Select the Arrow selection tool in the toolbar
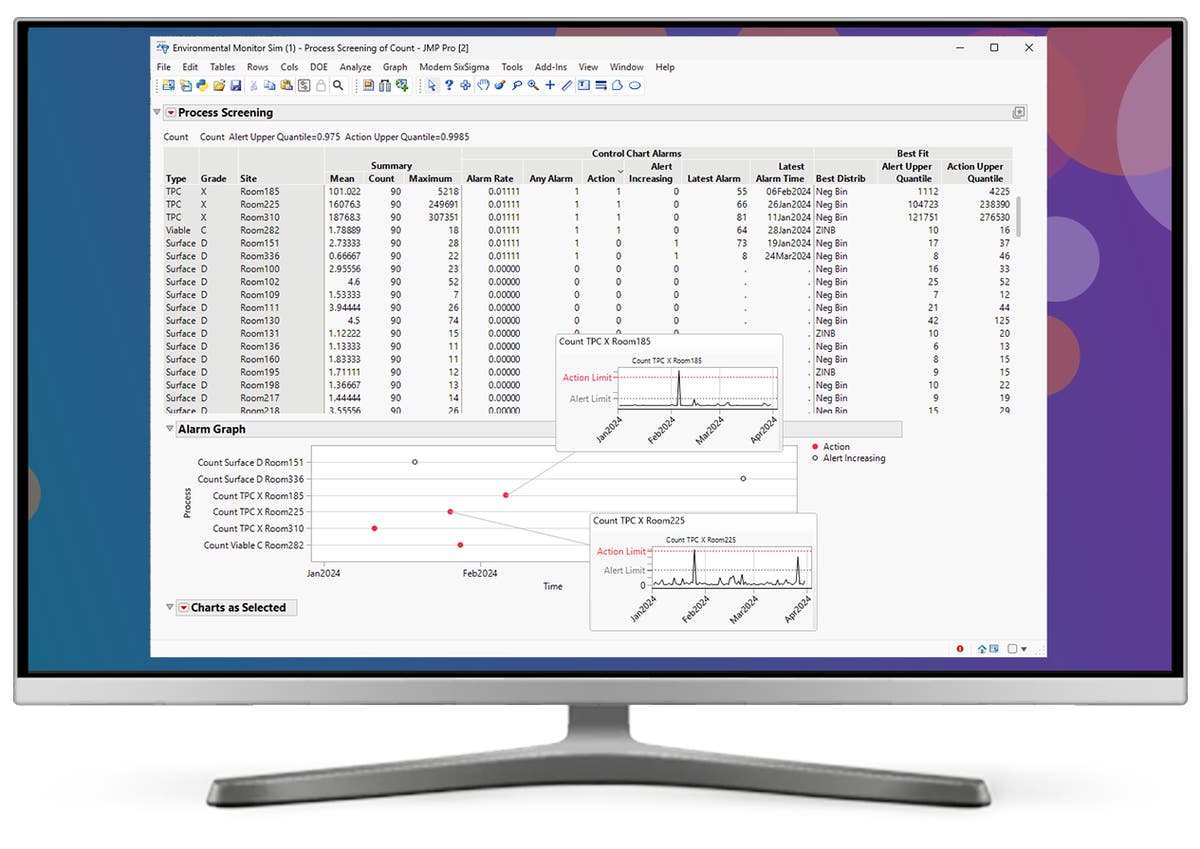This screenshot has height=849, width=1200. 433,86
